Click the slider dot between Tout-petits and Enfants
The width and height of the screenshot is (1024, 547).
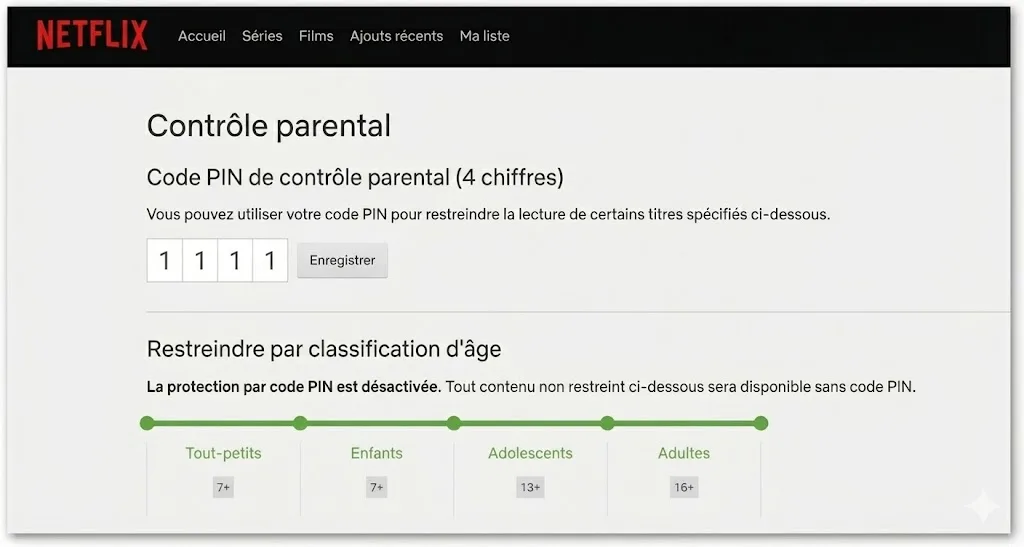coord(300,423)
